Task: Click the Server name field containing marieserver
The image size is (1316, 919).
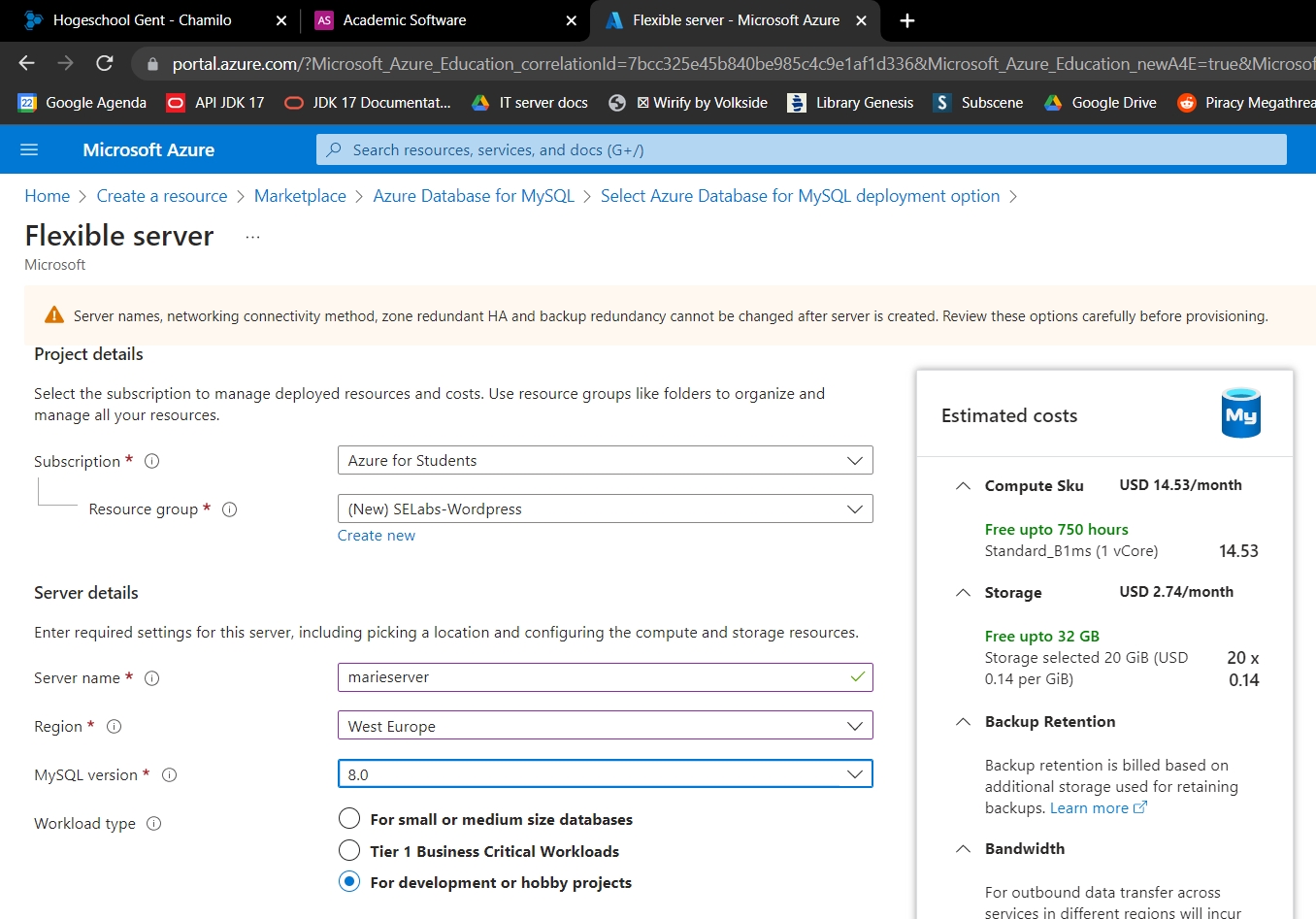Action: coord(606,677)
